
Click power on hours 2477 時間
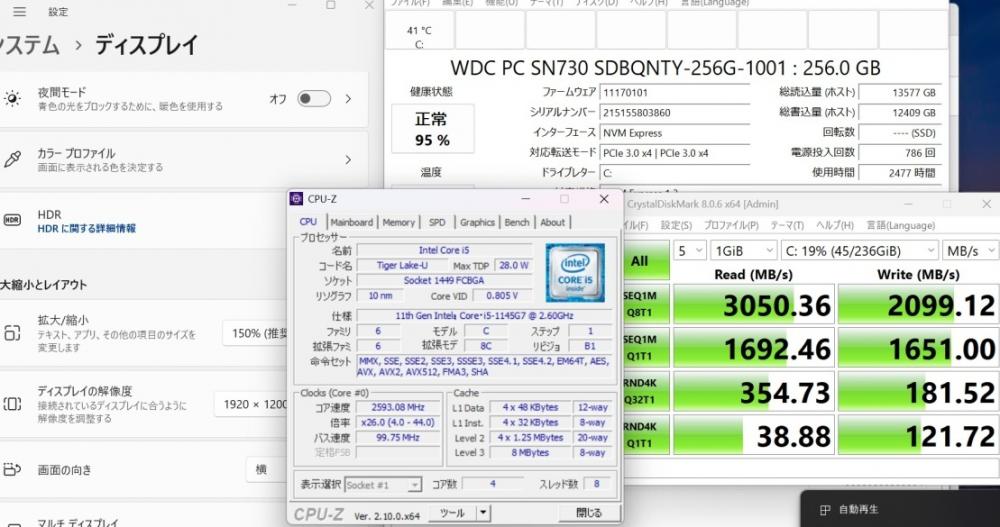(x=900, y=173)
